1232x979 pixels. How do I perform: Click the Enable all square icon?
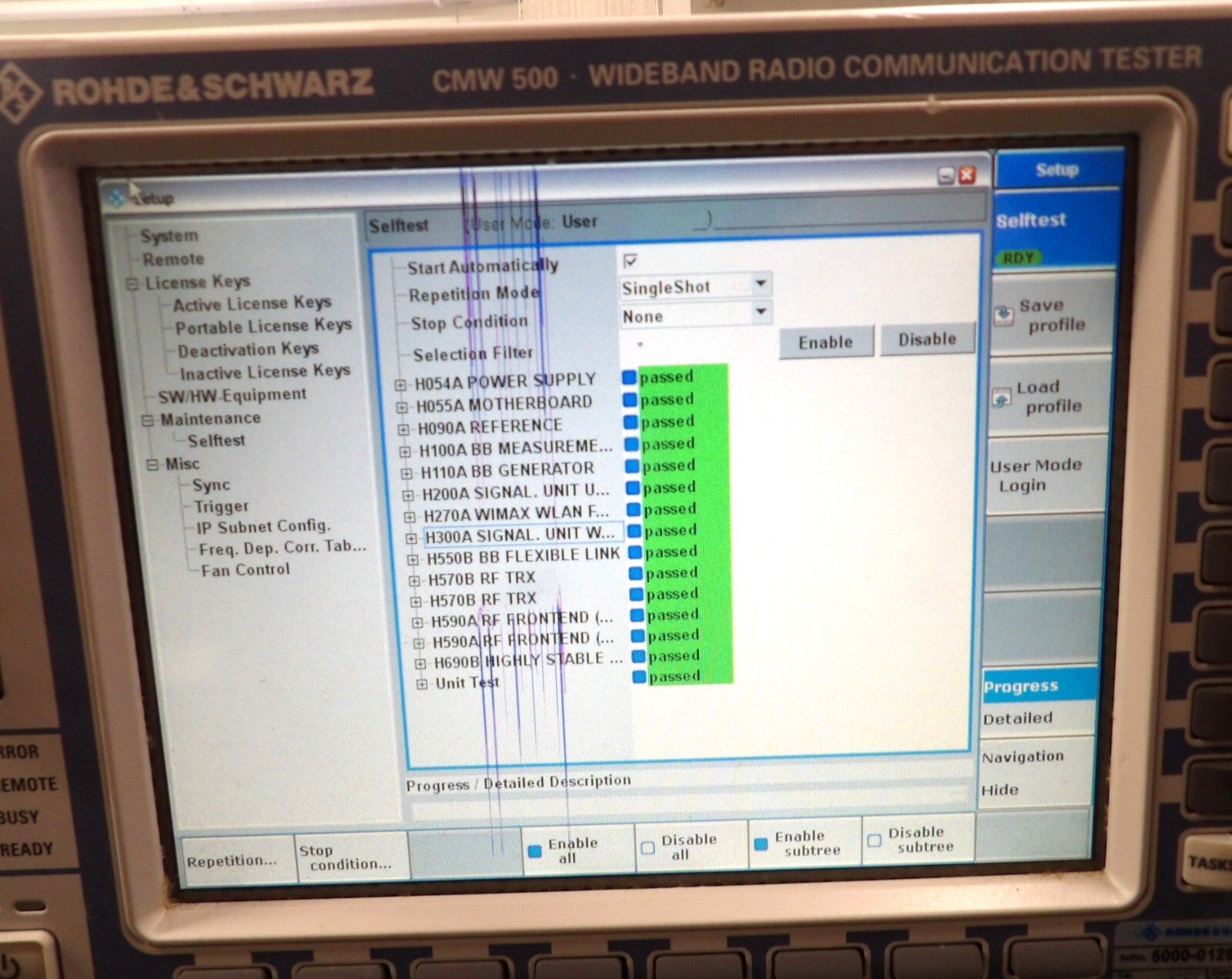coord(534,851)
